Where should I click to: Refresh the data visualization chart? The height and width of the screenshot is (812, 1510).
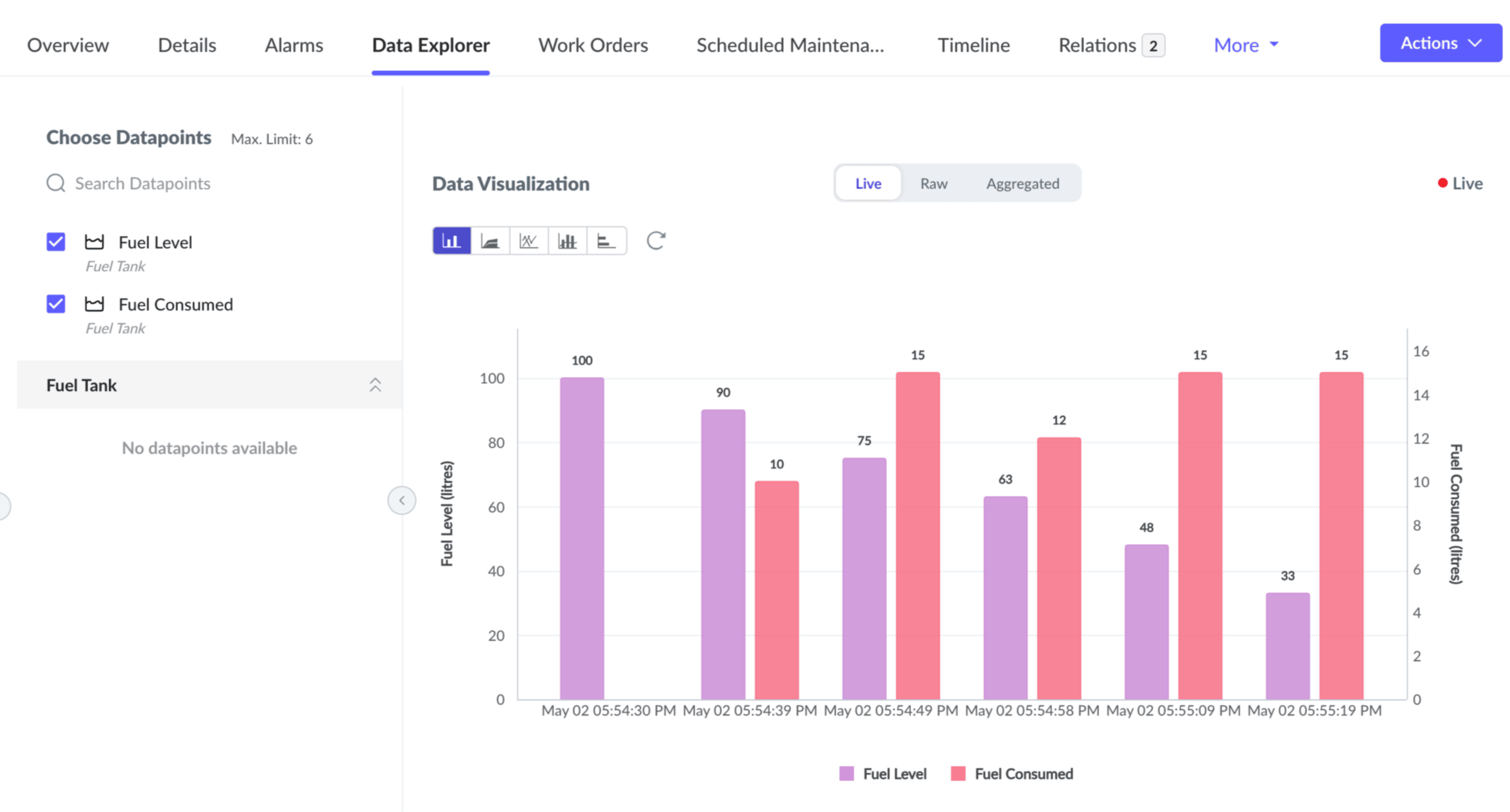[656, 241]
